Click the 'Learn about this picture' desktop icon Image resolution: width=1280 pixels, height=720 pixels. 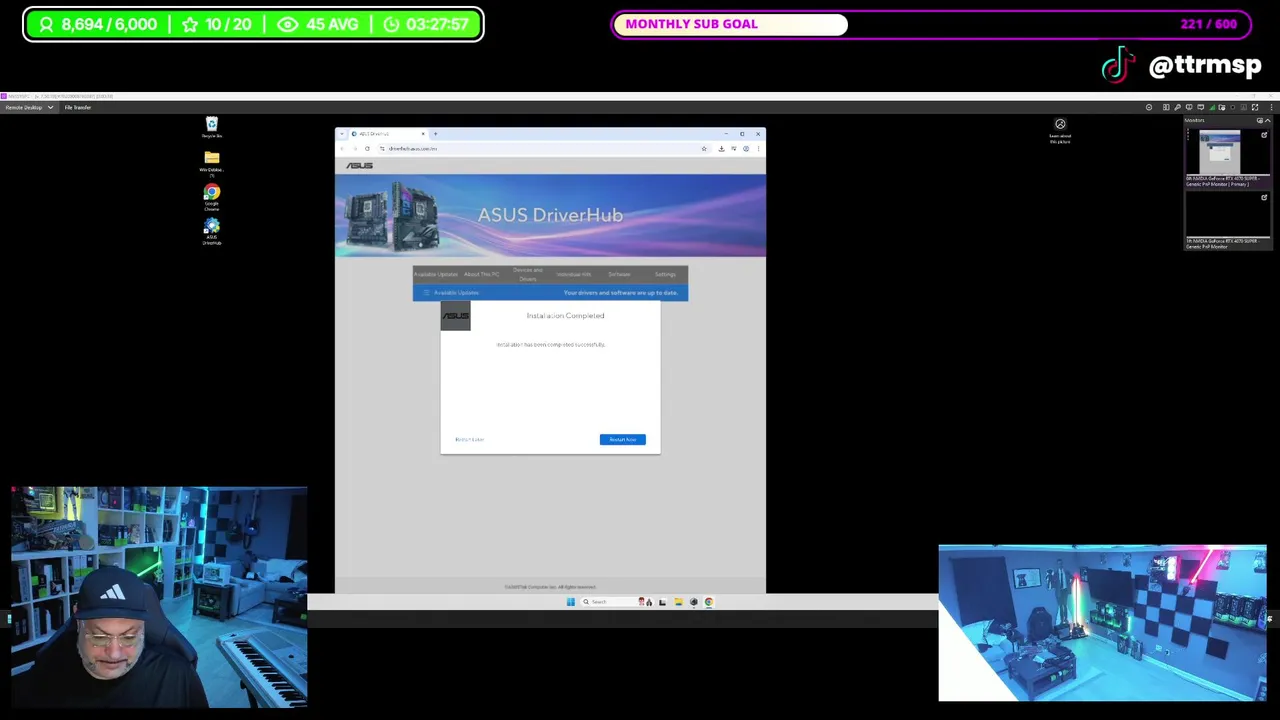tap(1060, 130)
